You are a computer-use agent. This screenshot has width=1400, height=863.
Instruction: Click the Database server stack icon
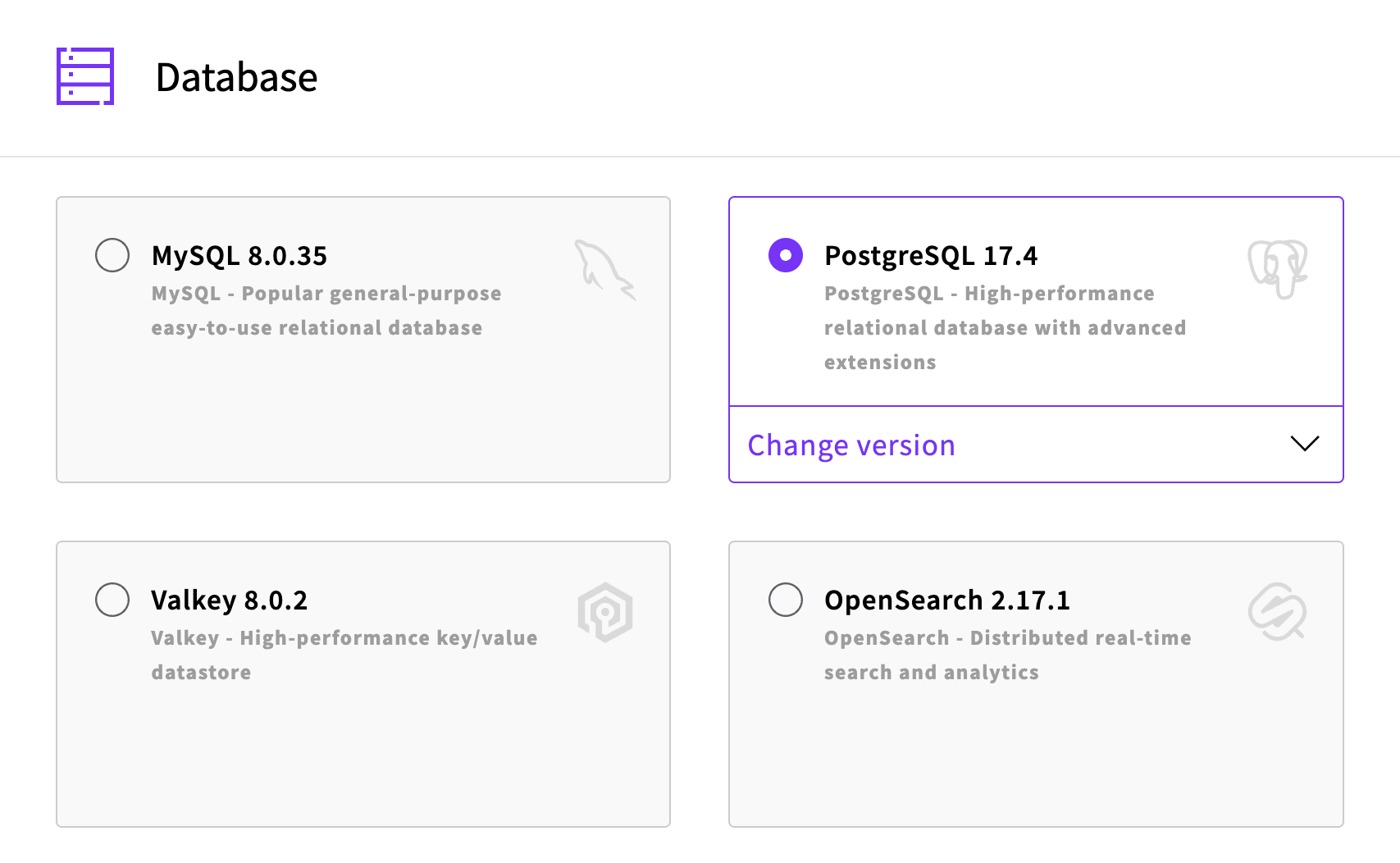[85, 76]
